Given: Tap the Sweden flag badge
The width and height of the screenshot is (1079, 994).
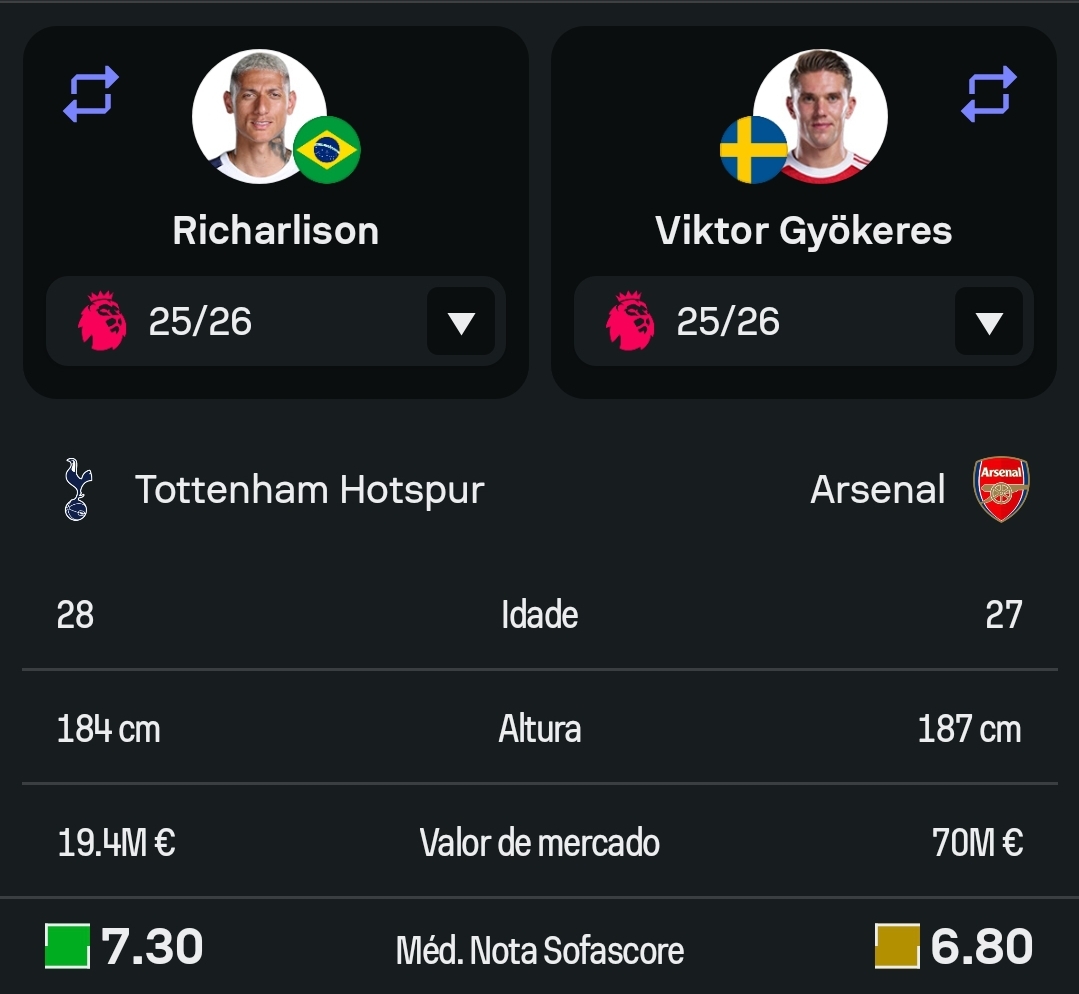Looking at the screenshot, I should [x=754, y=149].
